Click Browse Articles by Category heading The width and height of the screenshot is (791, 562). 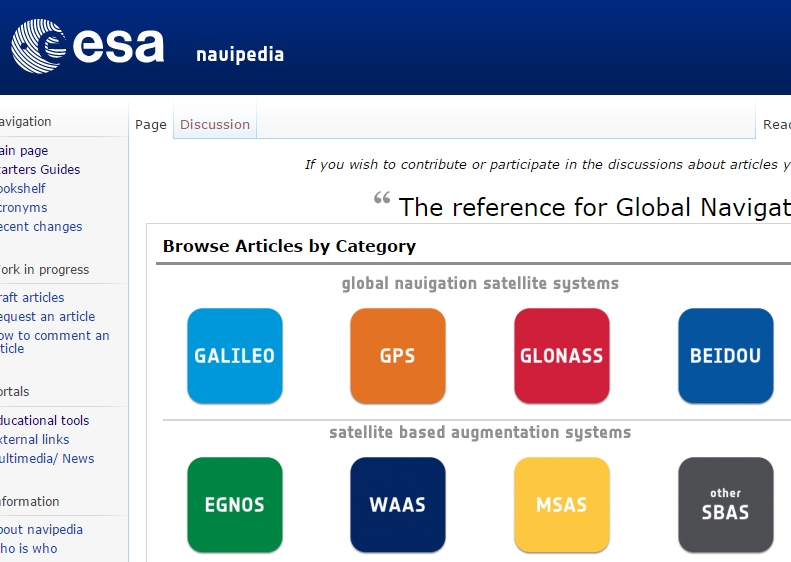[x=289, y=246]
